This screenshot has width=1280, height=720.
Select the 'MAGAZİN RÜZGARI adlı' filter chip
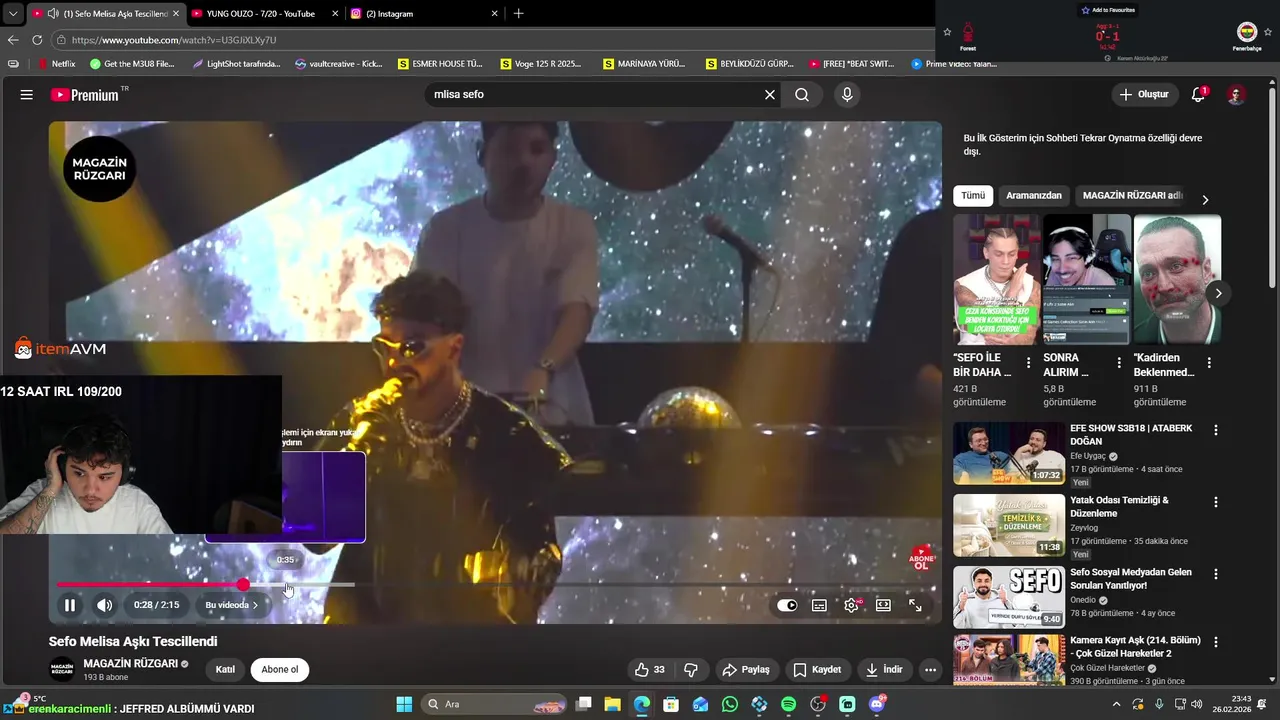coord(1132,196)
